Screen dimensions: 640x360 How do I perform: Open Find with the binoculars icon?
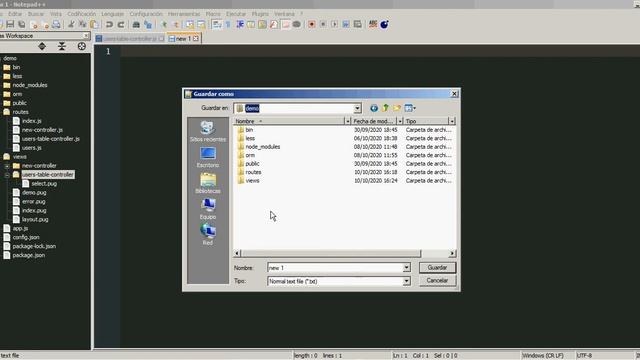136,24
